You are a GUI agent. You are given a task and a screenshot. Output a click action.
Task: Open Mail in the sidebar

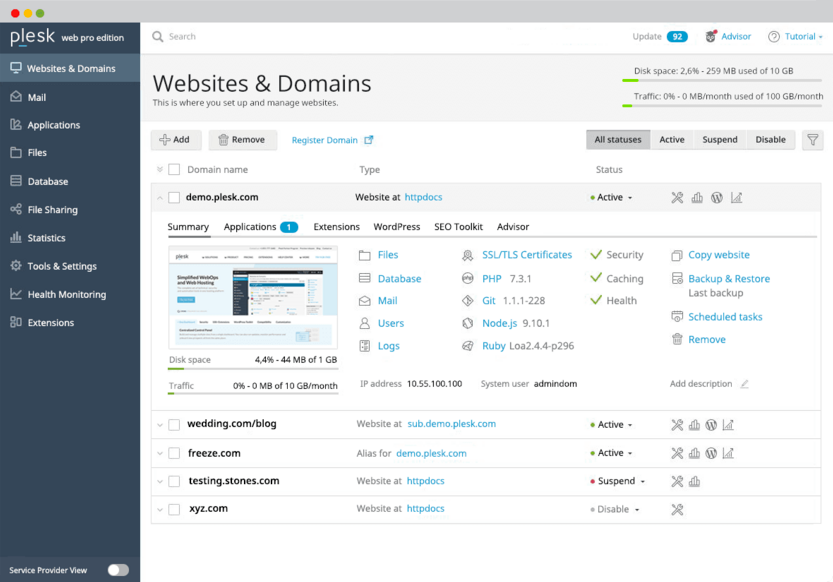[x=70, y=97]
